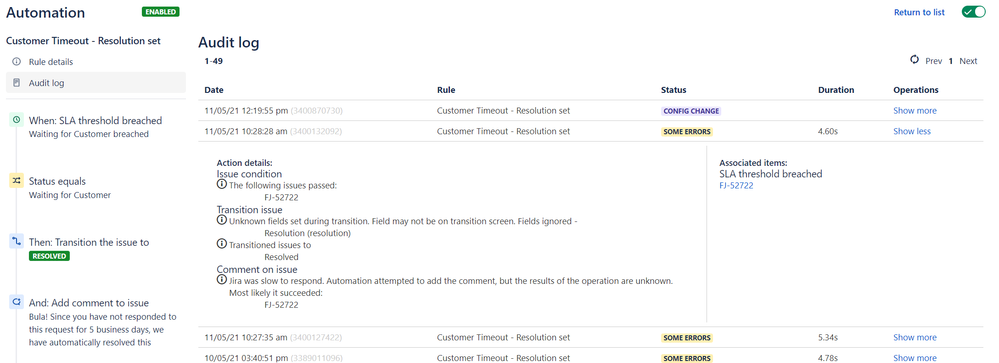Click the ENABLED badge next to Automation
The width and height of the screenshot is (999, 363).
161,11
